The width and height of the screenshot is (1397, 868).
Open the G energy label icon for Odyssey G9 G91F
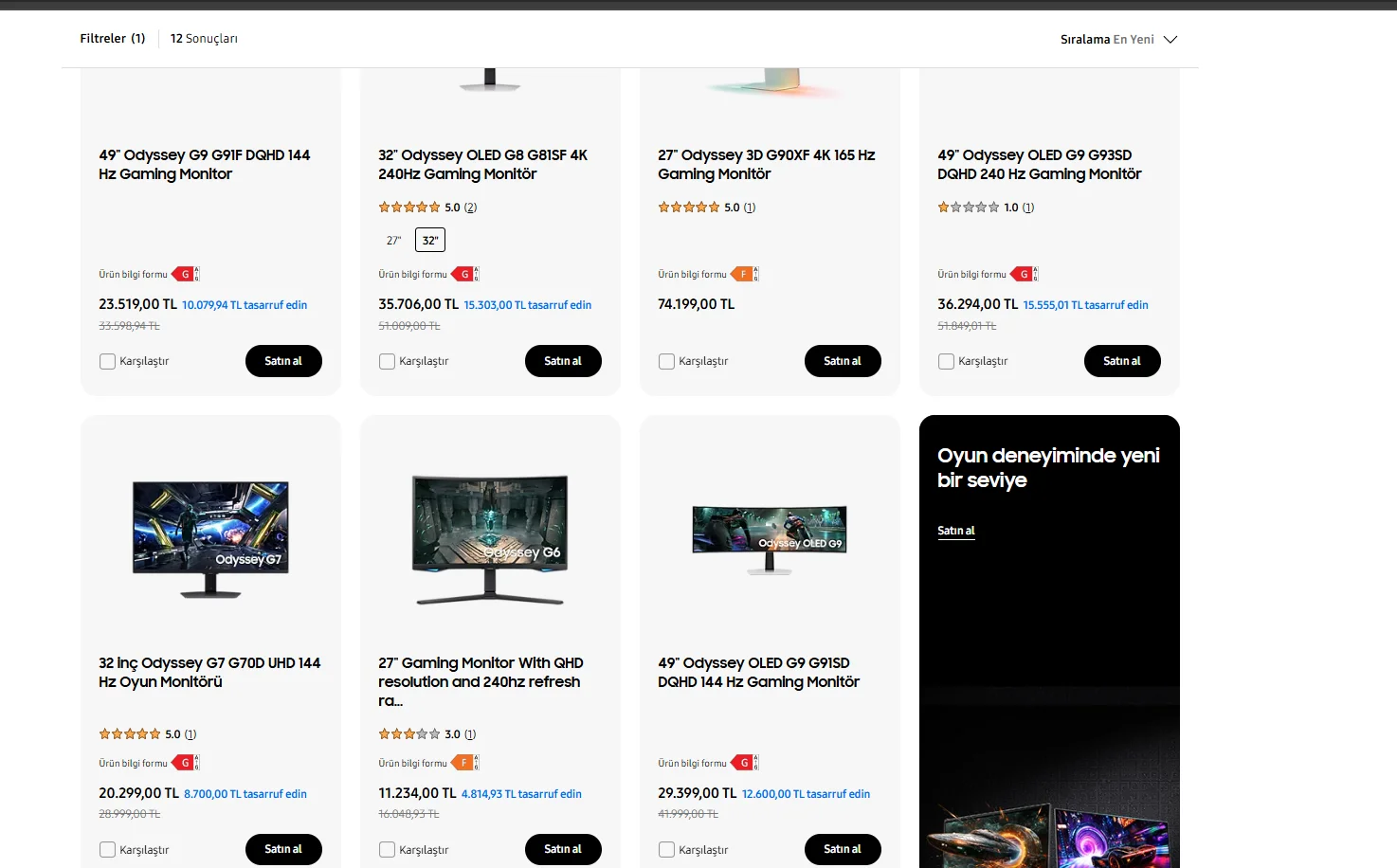point(186,275)
